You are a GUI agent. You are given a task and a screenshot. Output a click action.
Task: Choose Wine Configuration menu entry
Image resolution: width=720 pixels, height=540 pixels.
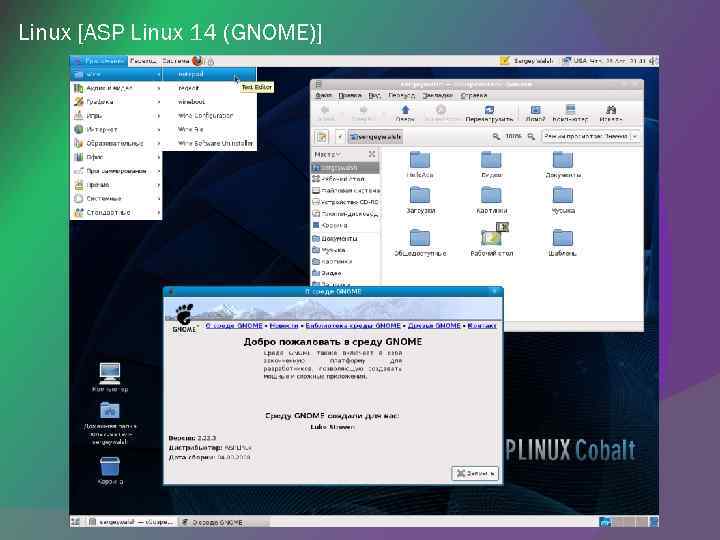point(209,116)
